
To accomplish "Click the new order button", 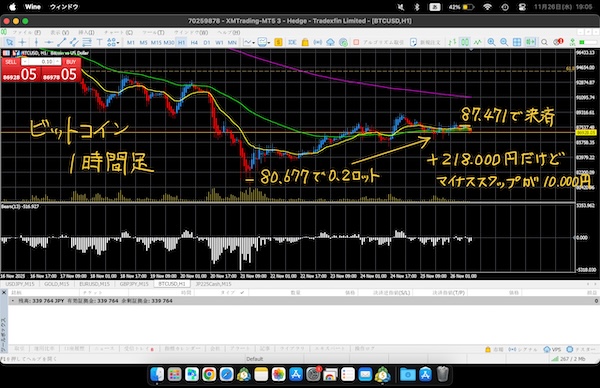I will point(425,42).
